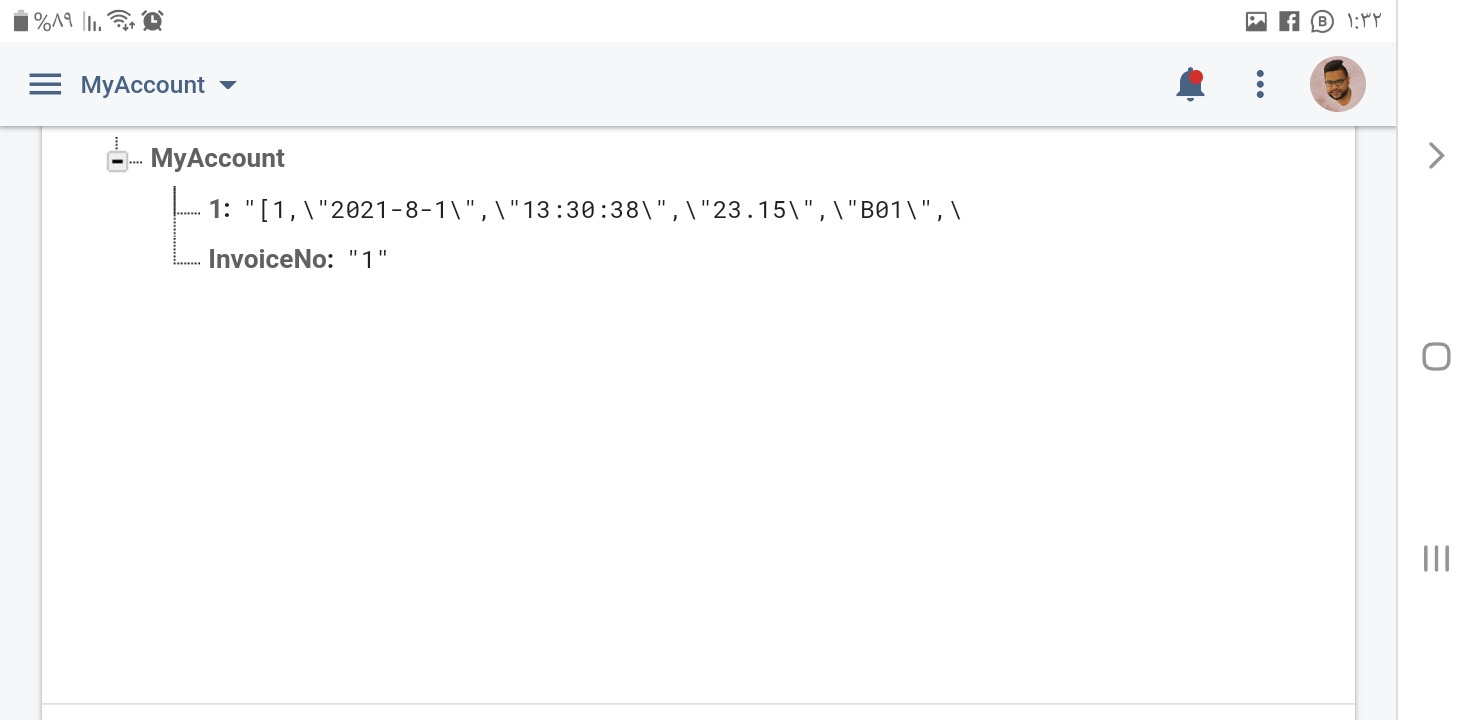Select the MyAccount root node label
Viewport: 1480px width, 720px height.
point(218,158)
